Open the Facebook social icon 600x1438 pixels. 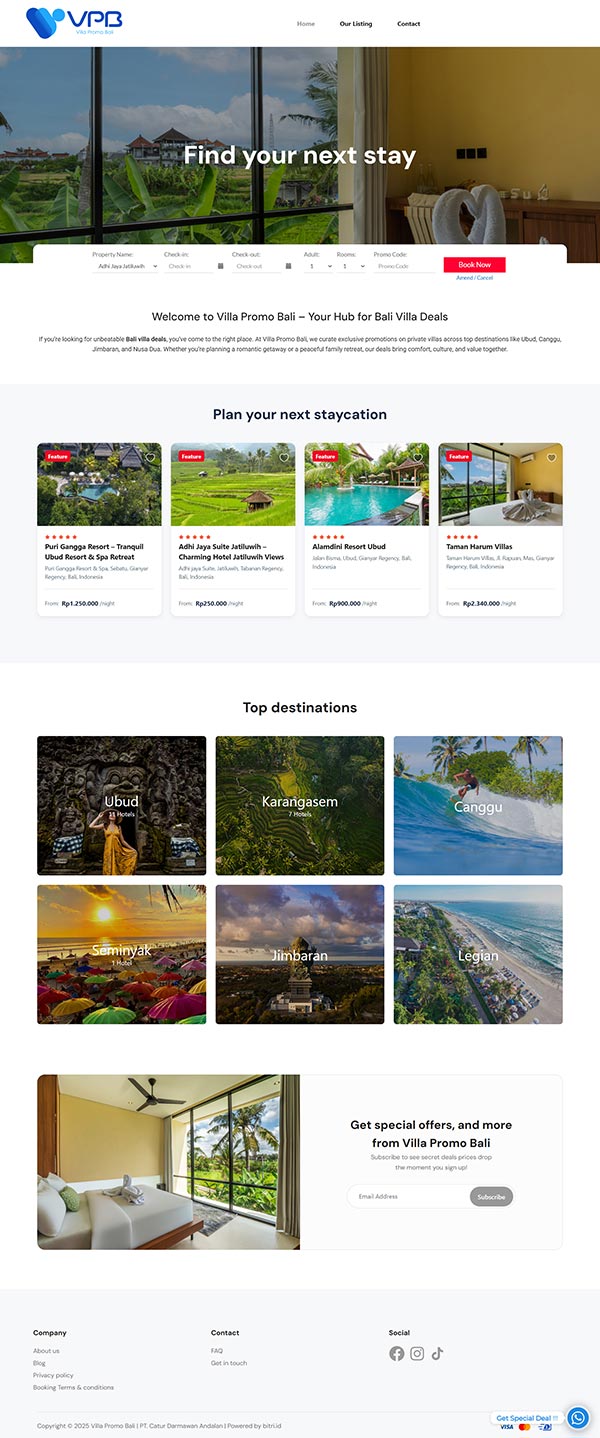click(397, 1353)
